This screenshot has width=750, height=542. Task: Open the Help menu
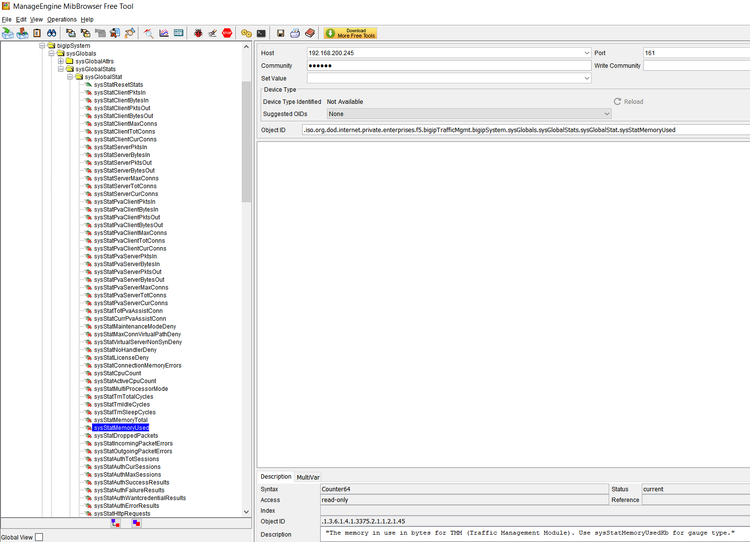[87, 20]
